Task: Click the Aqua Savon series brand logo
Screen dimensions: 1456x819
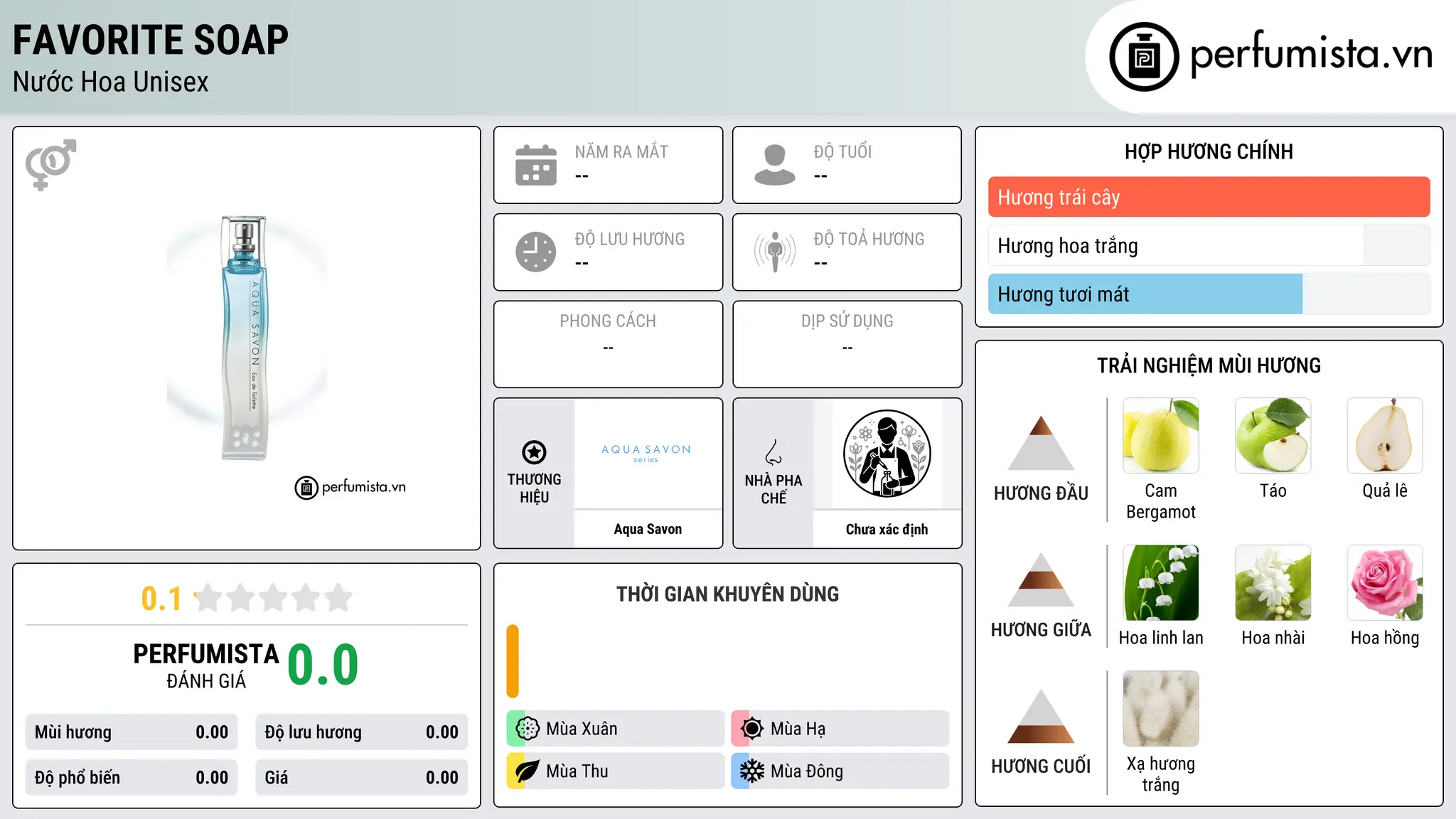Action: 646,453
